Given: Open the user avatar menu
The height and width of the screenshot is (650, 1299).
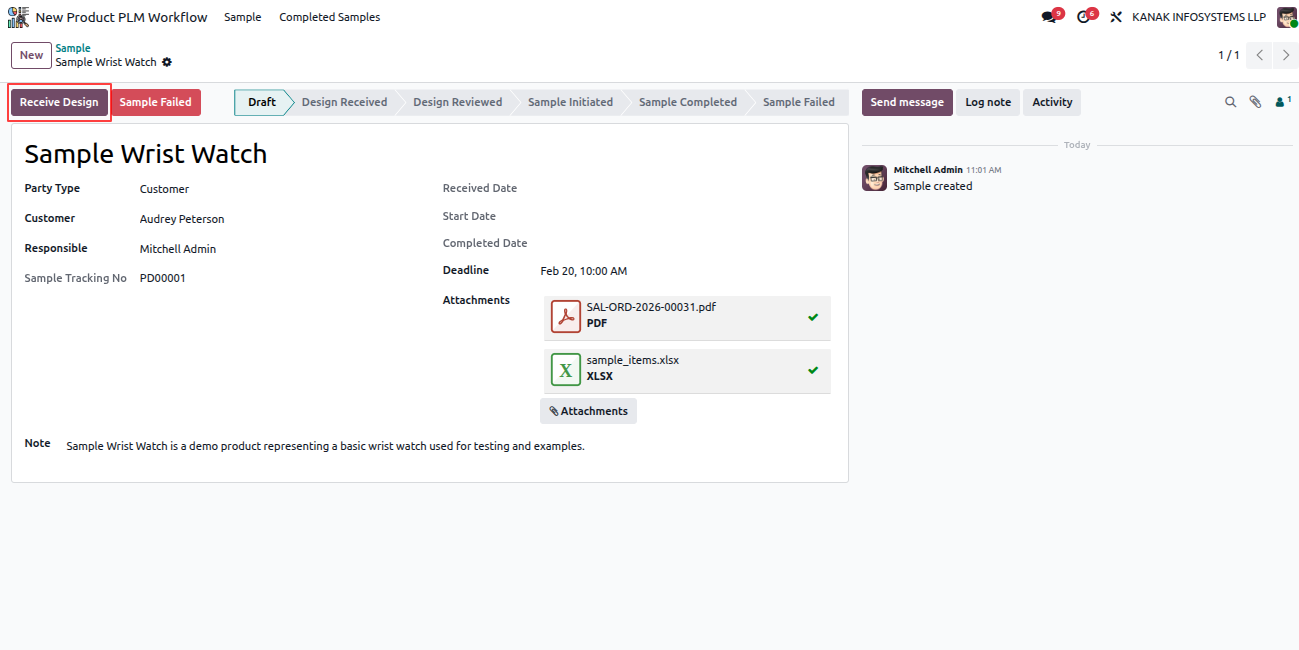Looking at the screenshot, I should [x=1287, y=17].
